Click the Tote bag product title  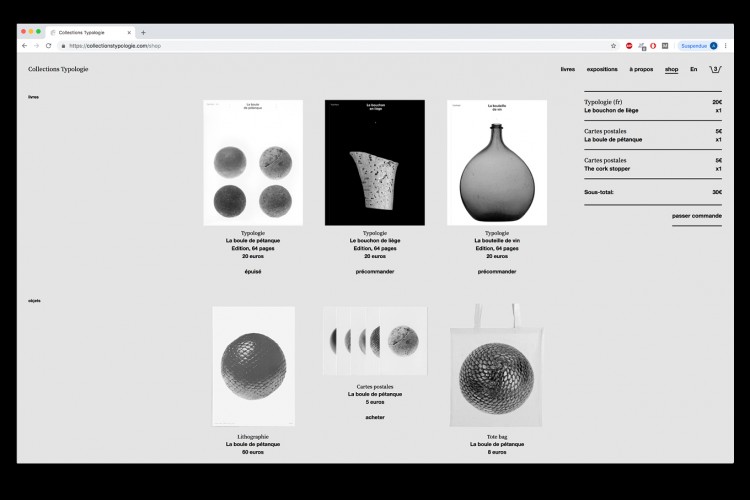click(x=497, y=436)
